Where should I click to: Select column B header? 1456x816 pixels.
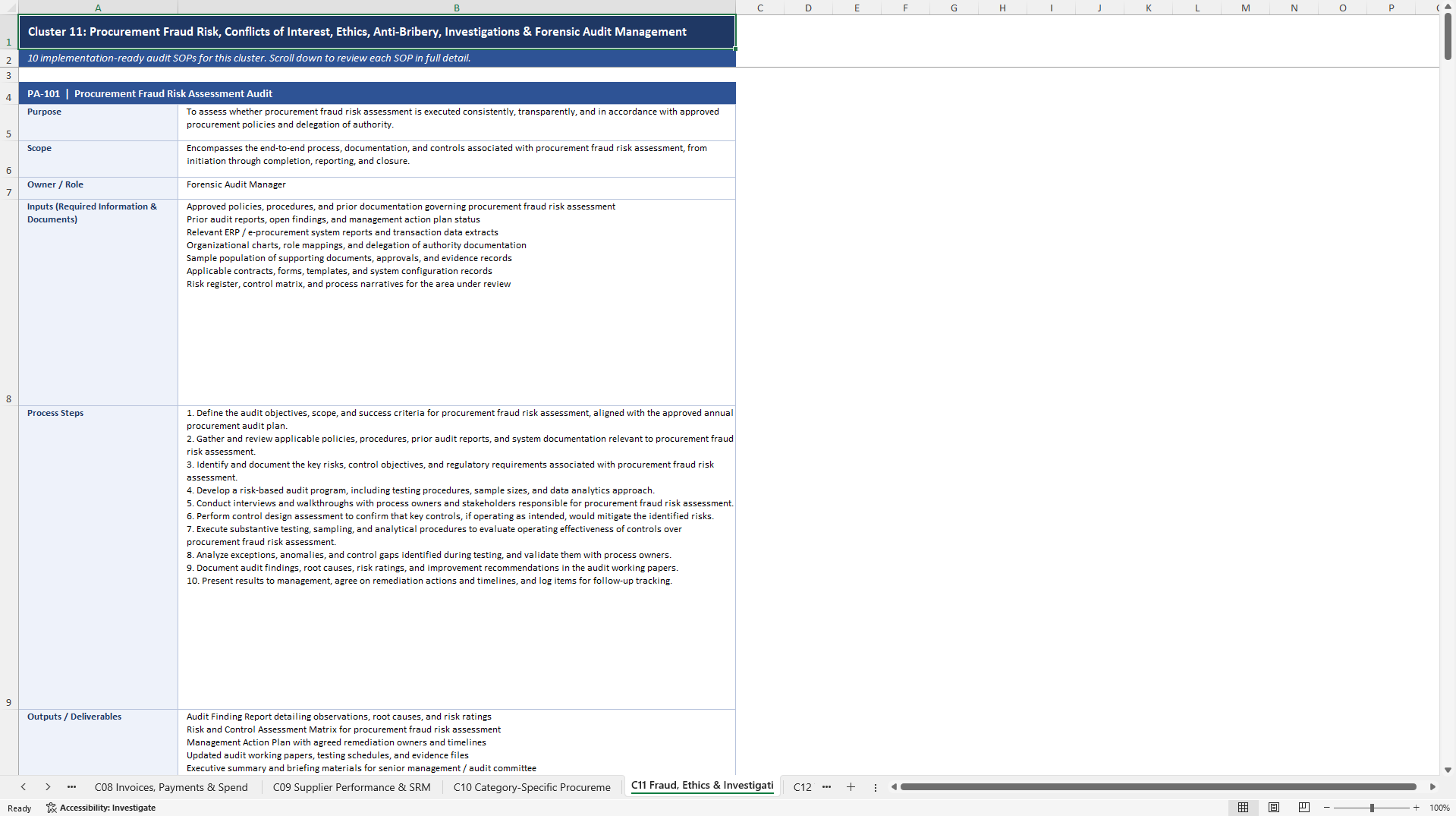point(457,8)
